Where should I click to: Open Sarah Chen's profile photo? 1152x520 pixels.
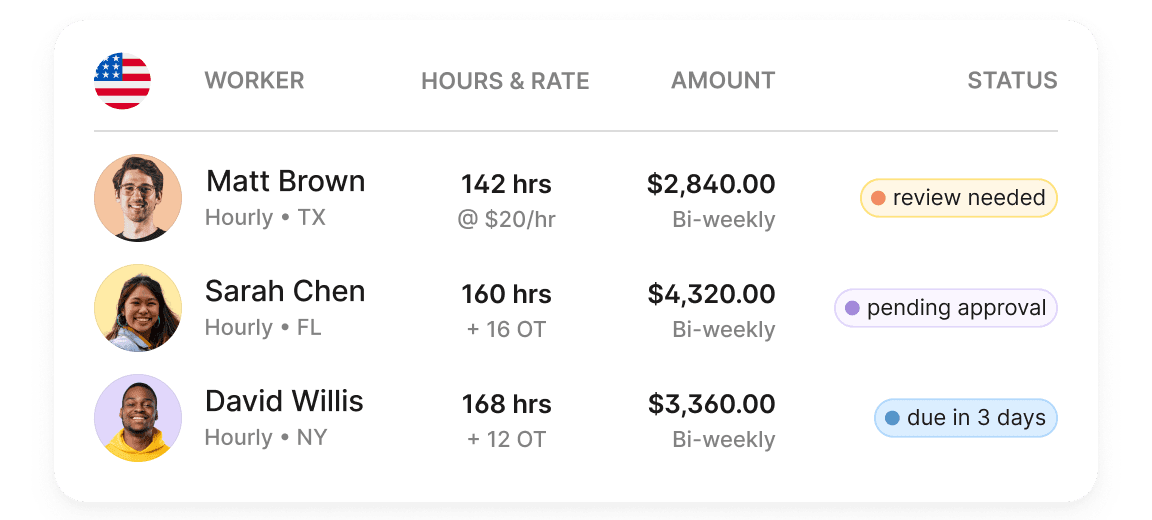[x=138, y=308]
